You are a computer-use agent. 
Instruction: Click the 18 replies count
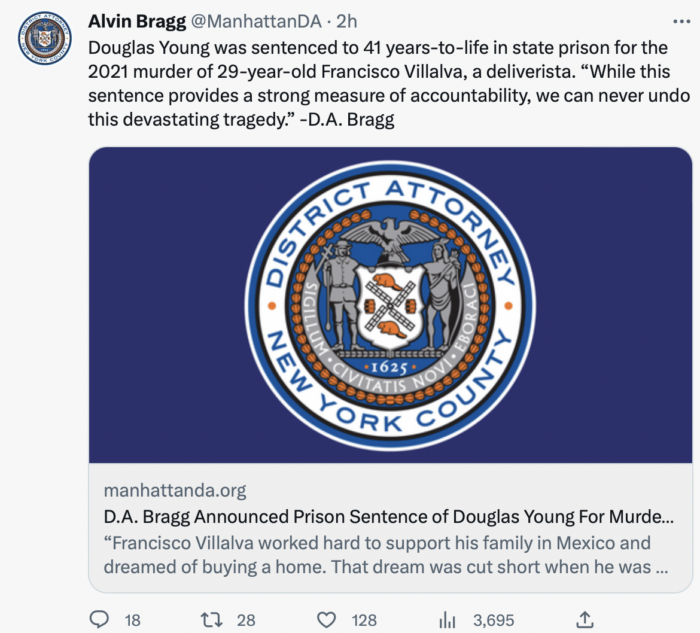click(133, 620)
